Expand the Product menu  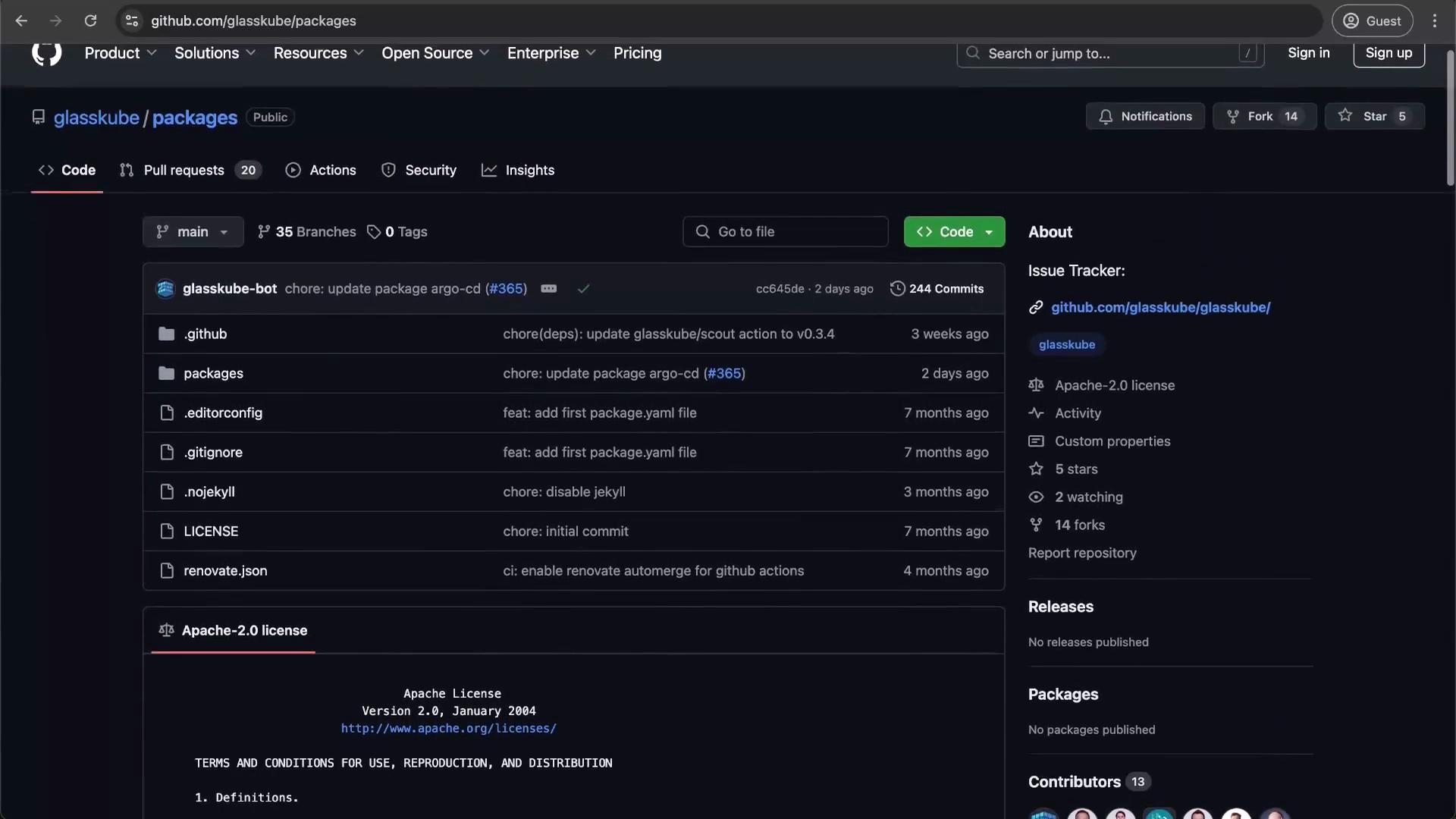pos(121,53)
